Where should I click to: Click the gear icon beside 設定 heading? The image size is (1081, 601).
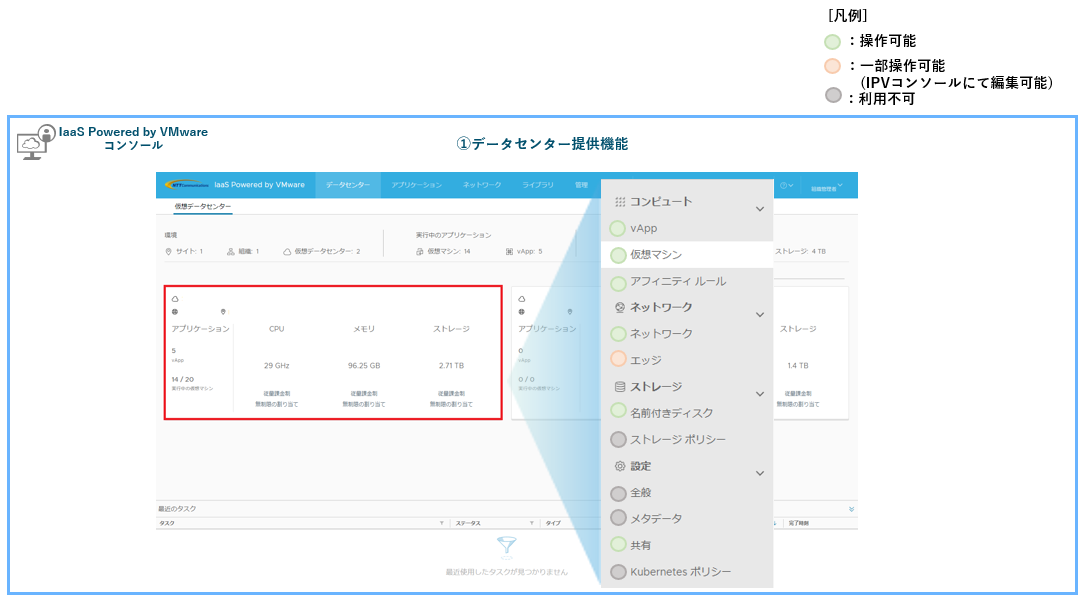tap(620, 466)
